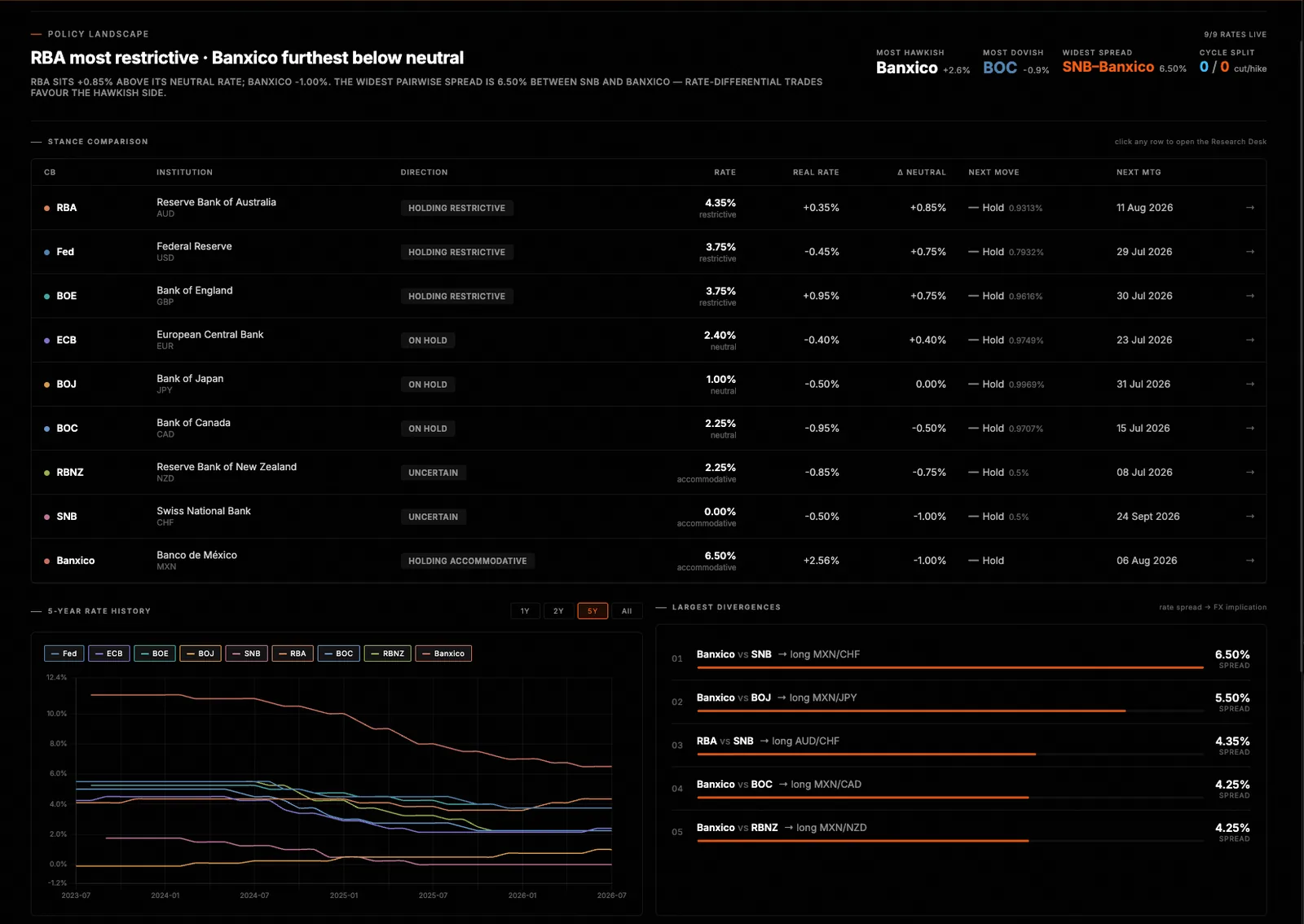Switch rate history to 1Y range
1304x924 pixels.
click(525, 611)
